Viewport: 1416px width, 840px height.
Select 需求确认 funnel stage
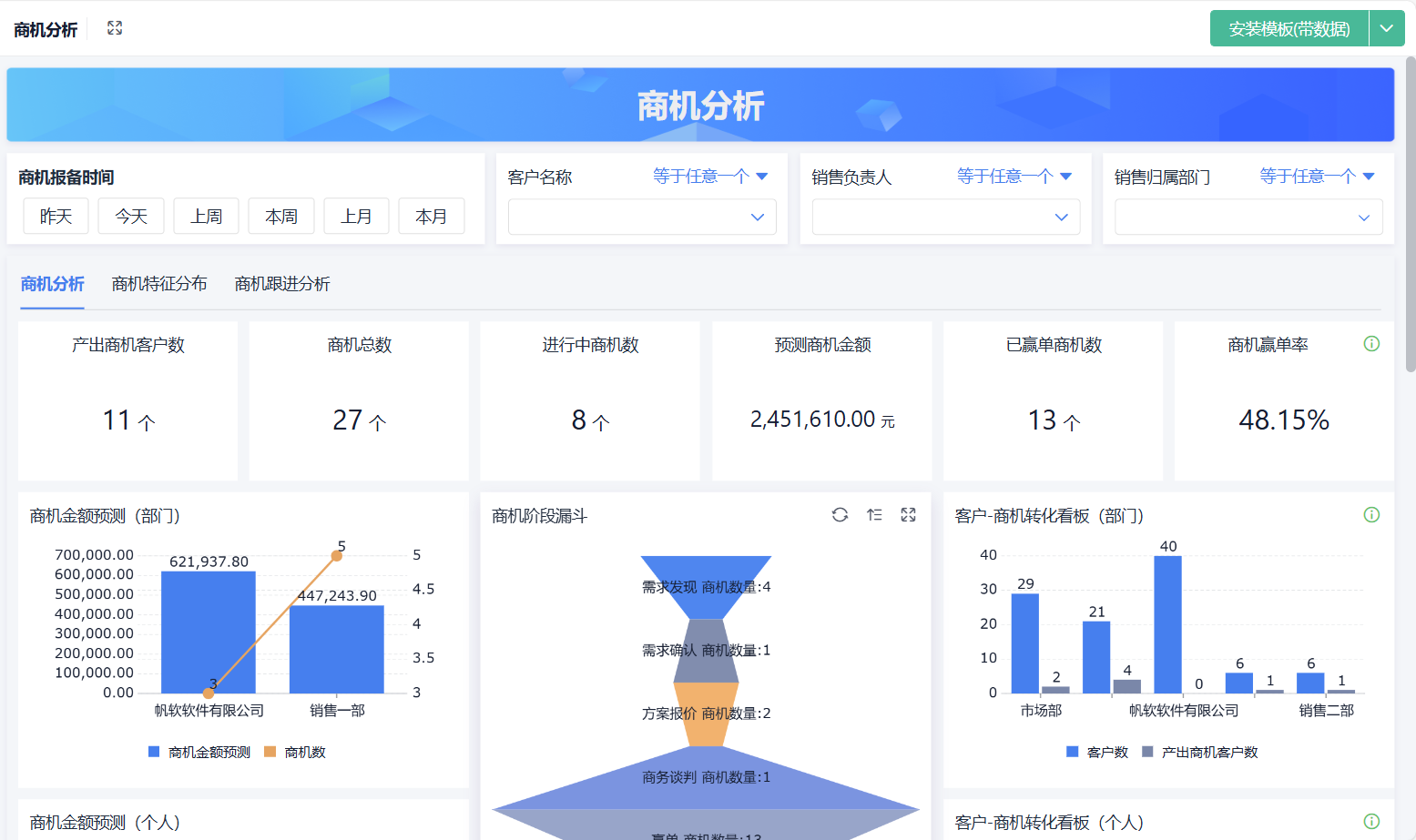click(706, 651)
